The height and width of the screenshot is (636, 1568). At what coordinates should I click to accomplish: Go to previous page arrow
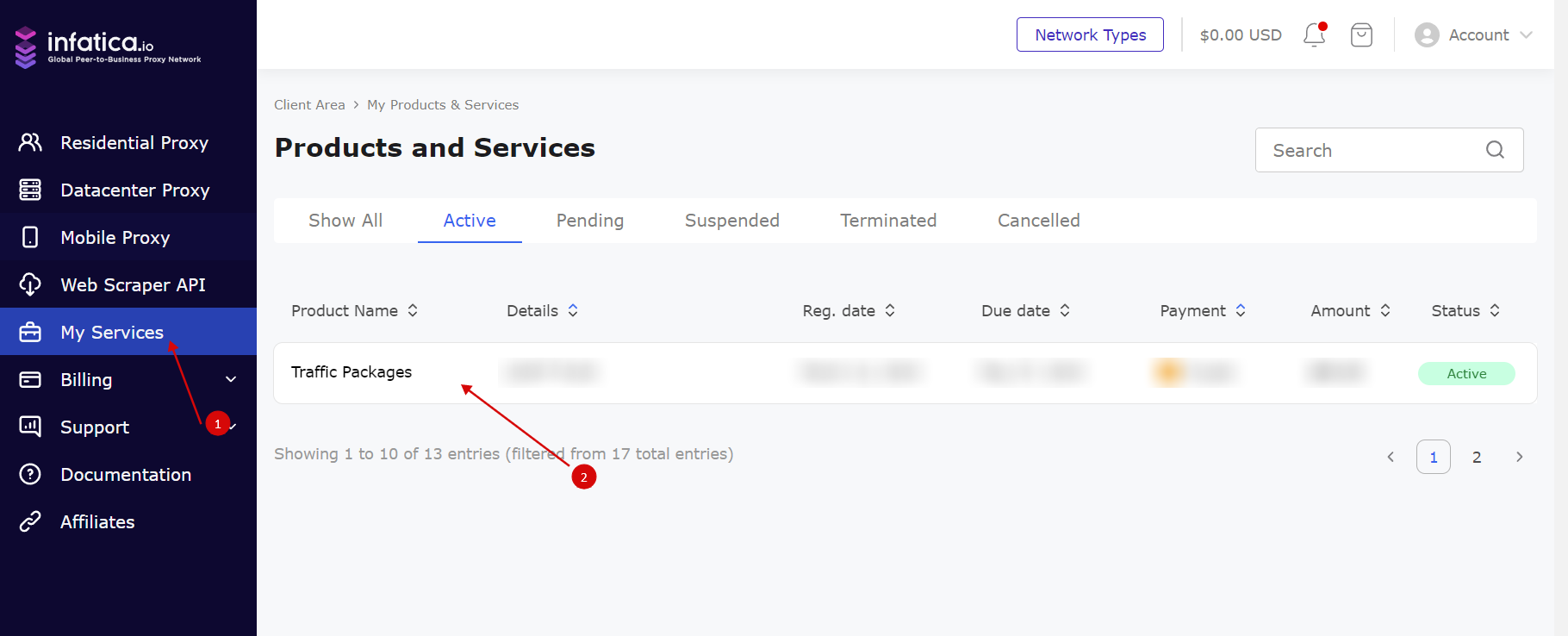1391,457
